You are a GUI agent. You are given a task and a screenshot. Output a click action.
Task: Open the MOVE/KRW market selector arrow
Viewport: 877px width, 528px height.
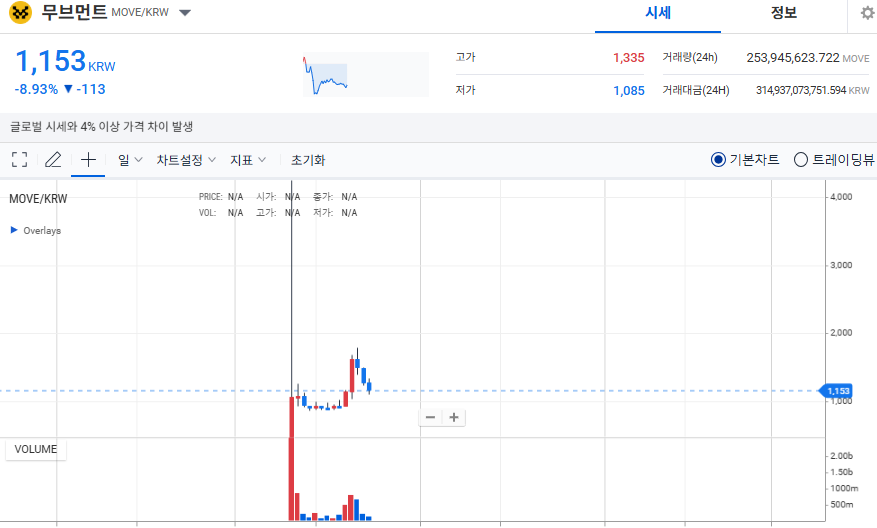pos(185,13)
